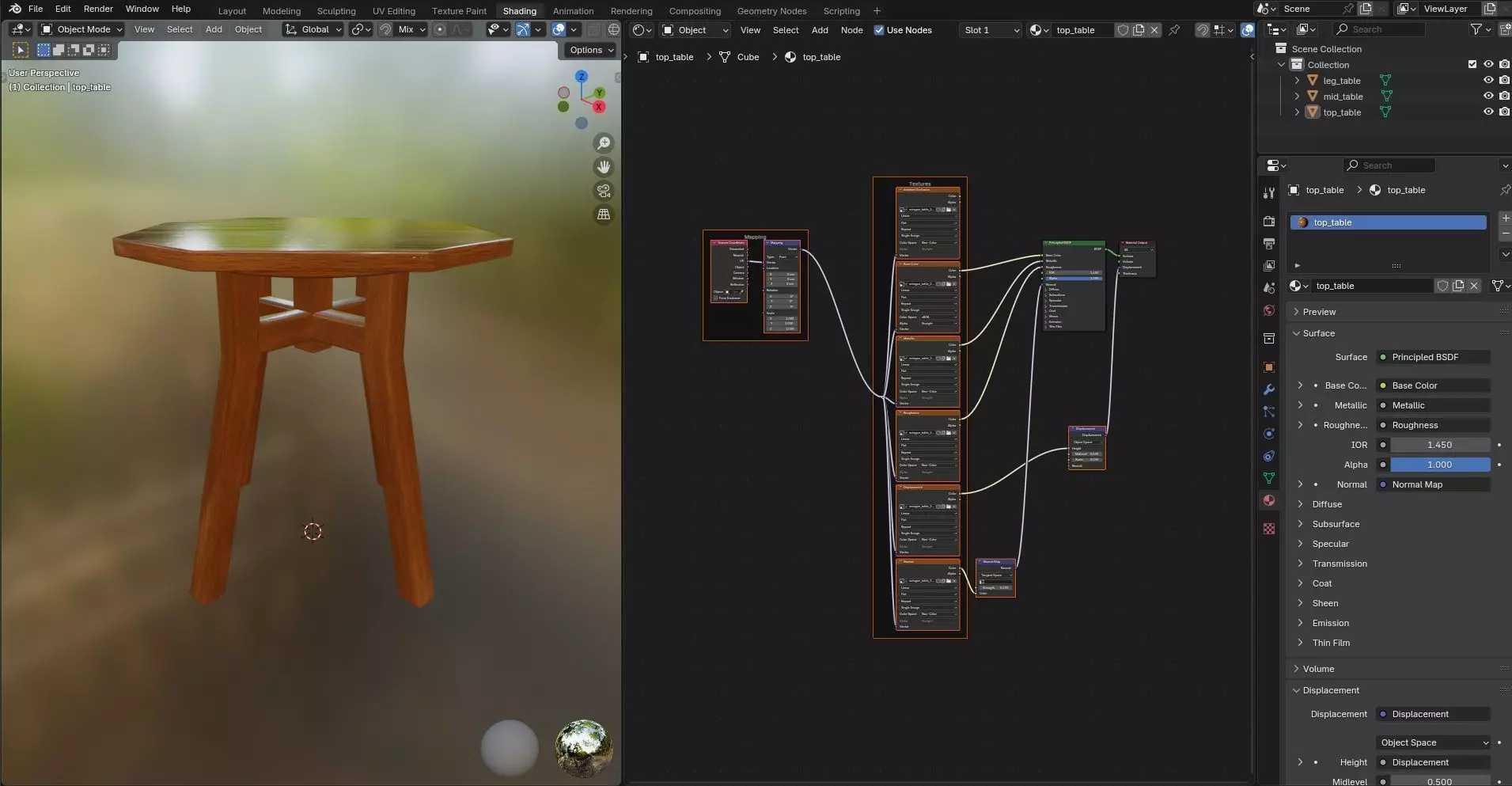Image resolution: width=1512 pixels, height=786 pixels.
Task: Open the Slot 1 dropdown
Action: [991, 30]
